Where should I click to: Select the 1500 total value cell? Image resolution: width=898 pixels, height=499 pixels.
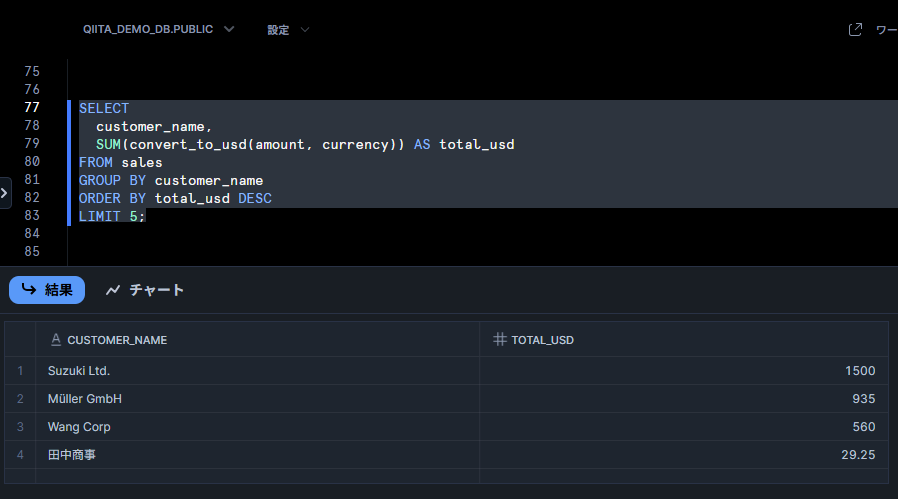click(684, 371)
